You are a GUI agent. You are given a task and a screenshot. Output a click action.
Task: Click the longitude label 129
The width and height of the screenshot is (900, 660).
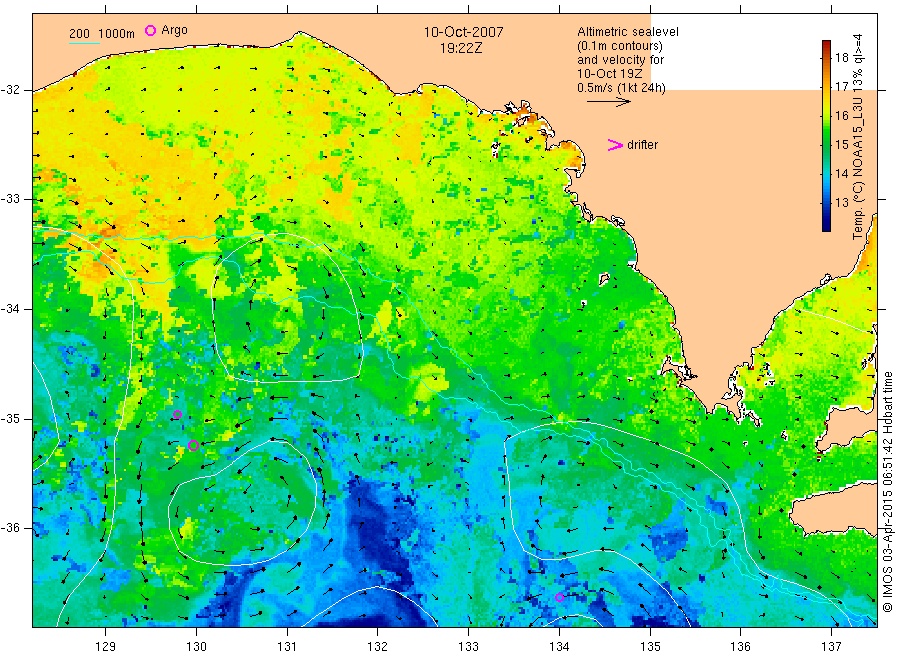[x=106, y=647]
